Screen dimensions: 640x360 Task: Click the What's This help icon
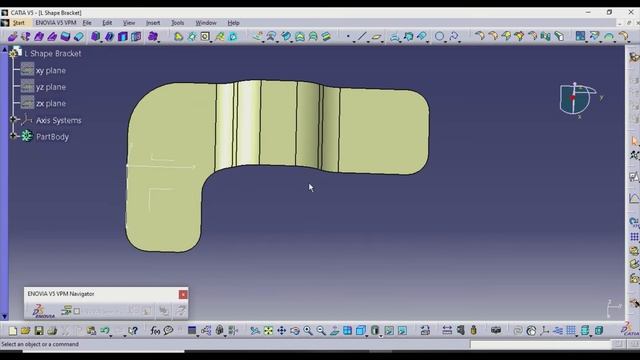coord(133,331)
